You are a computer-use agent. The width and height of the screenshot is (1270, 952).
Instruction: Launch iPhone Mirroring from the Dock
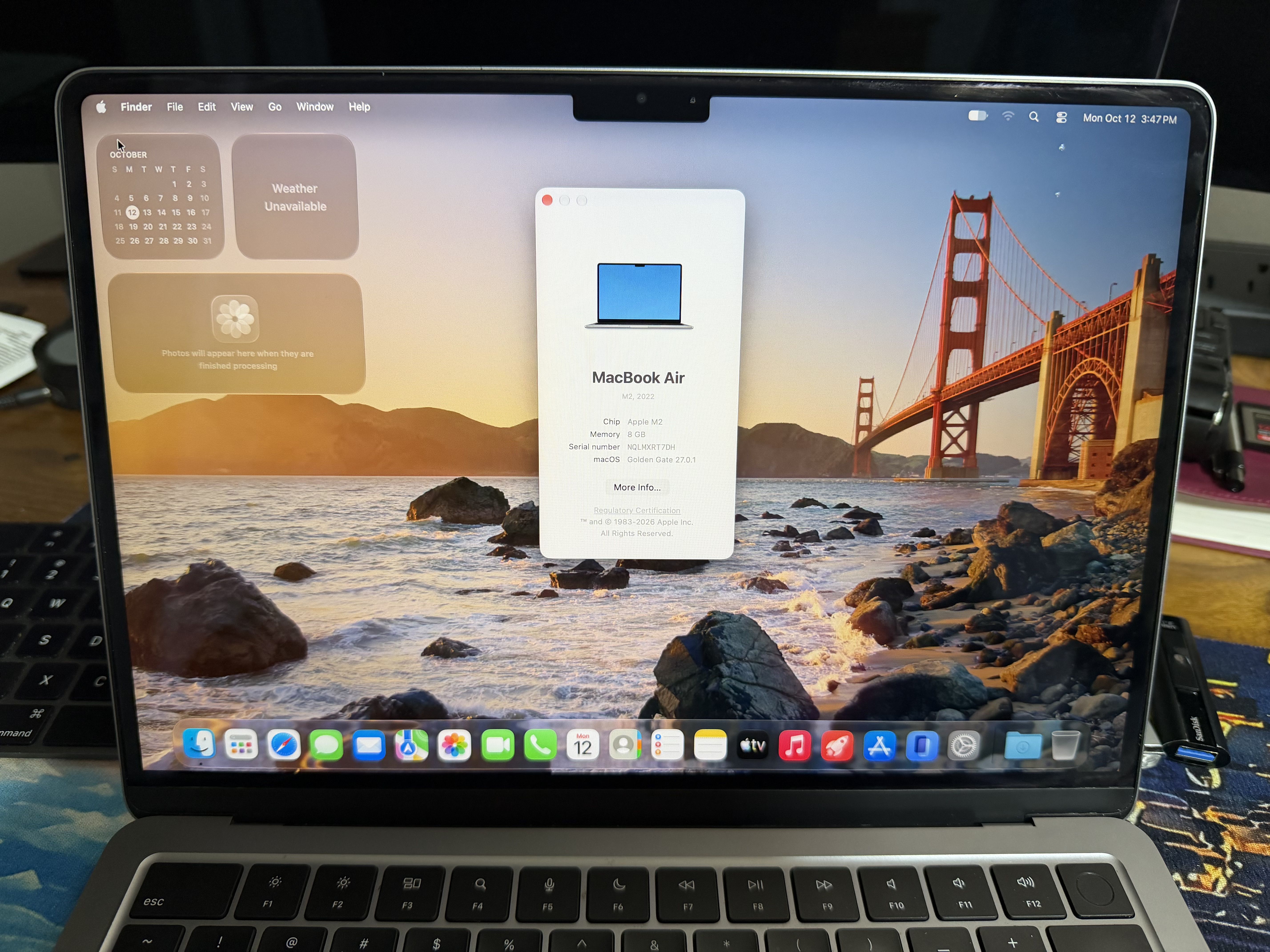click(922, 746)
